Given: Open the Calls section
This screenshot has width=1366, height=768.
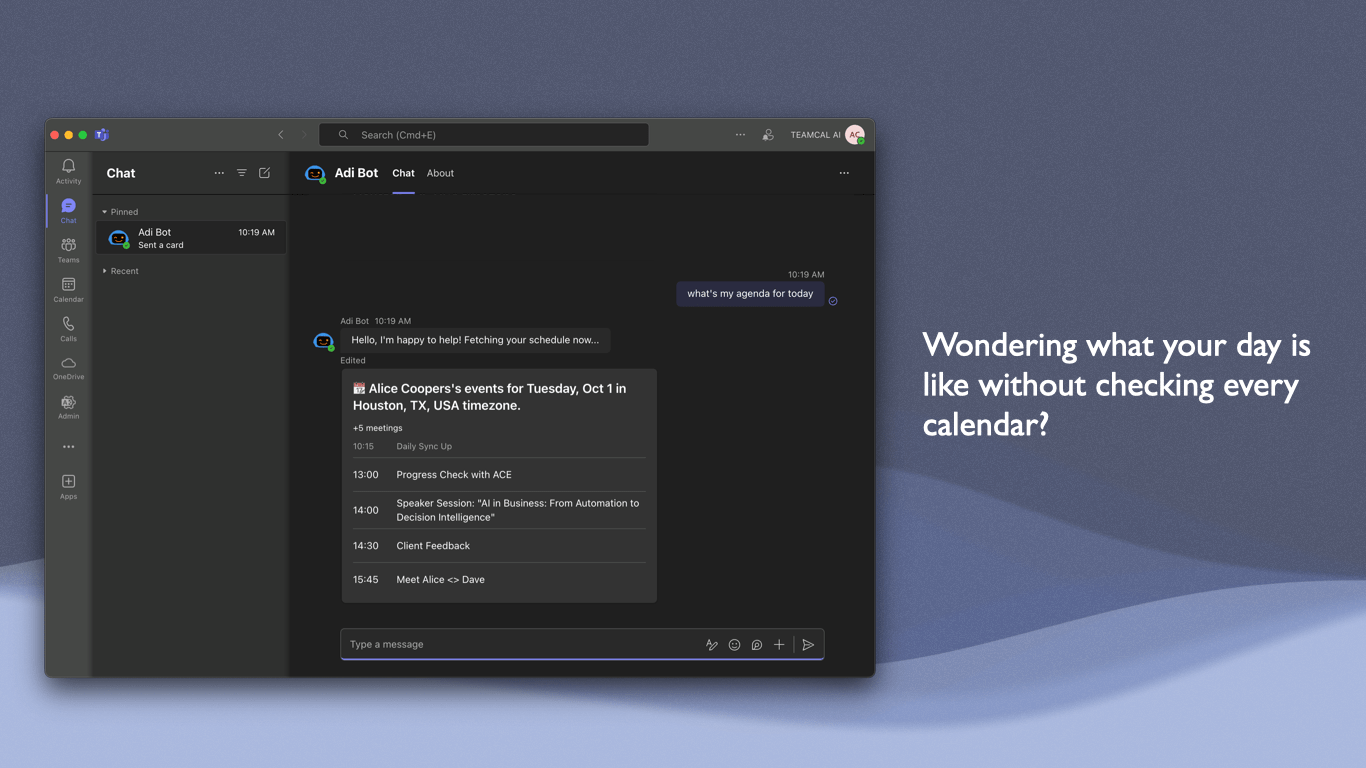Looking at the screenshot, I should point(68,328).
